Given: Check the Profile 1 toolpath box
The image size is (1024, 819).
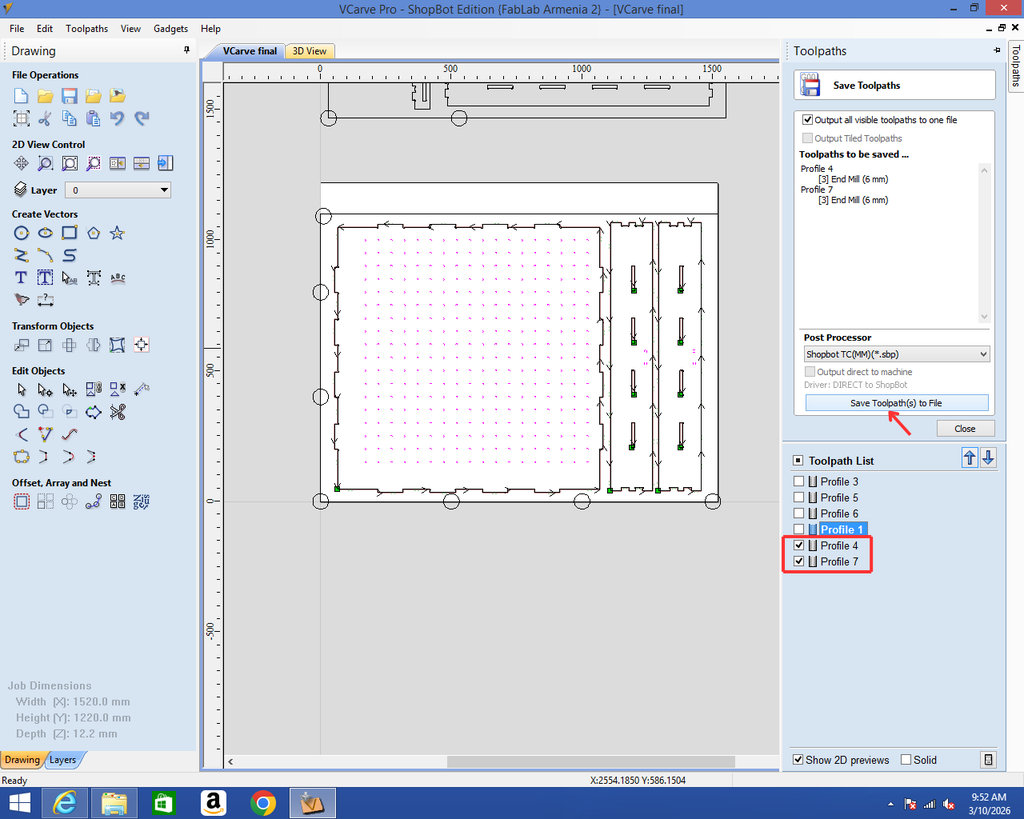Looking at the screenshot, I should [x=798, y=529].
